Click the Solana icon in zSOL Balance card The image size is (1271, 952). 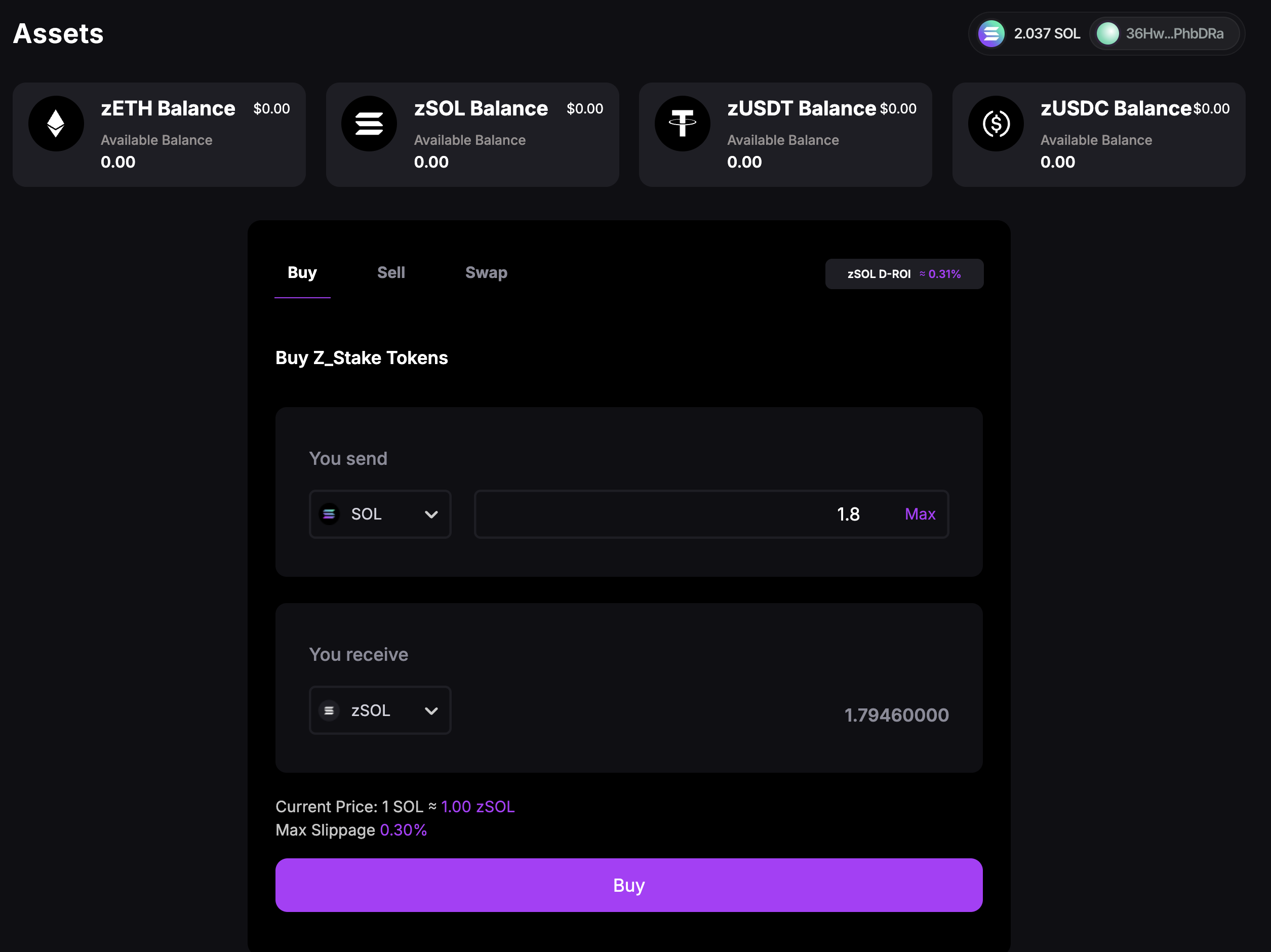click(369, 124)
